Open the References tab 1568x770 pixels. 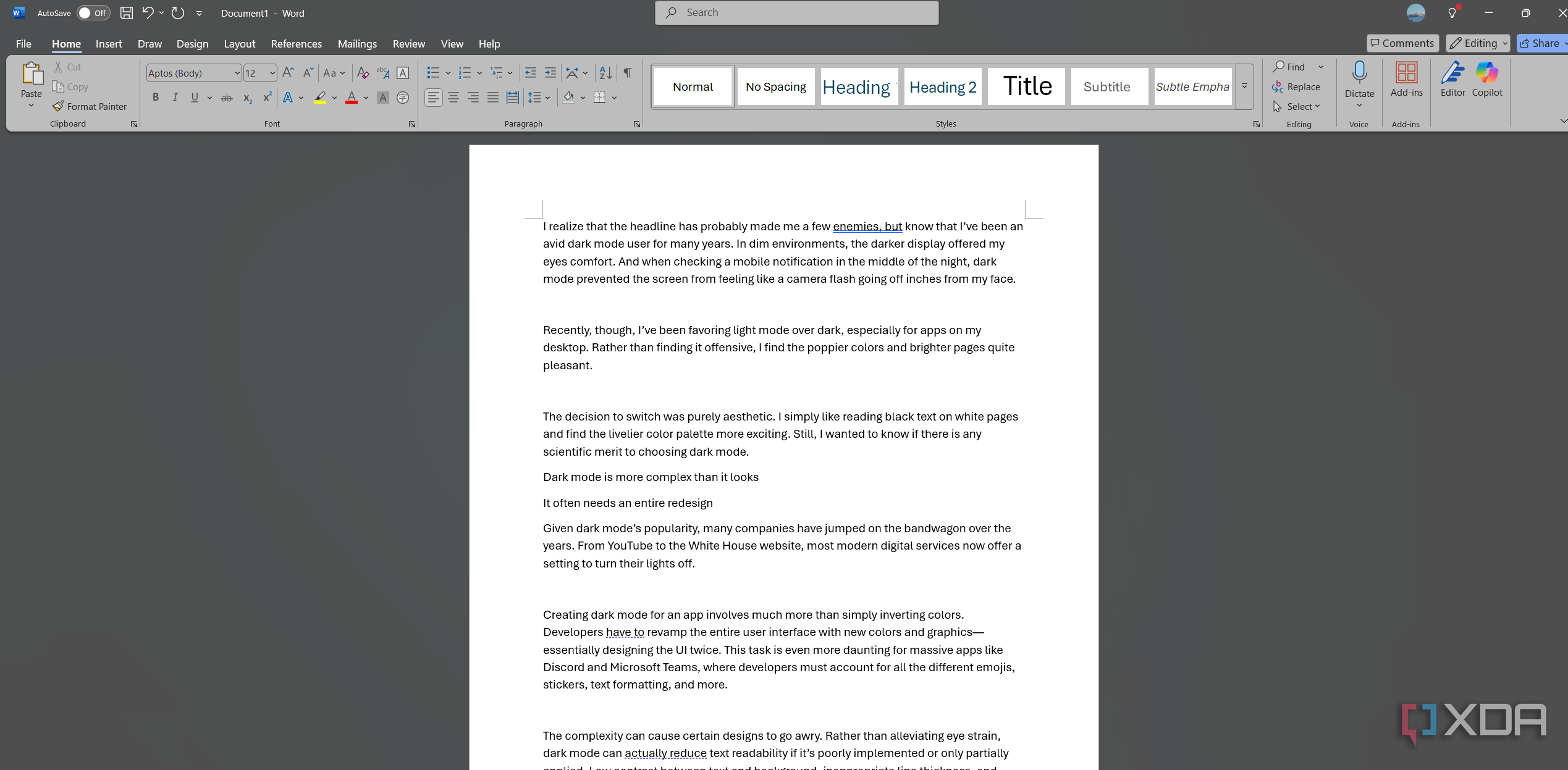point(297,44)
